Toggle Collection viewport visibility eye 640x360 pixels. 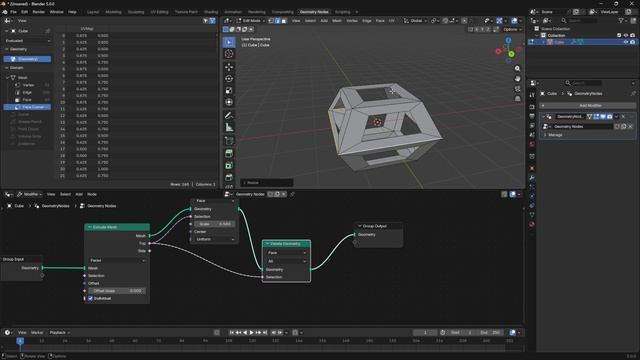(x=626, y=36)
